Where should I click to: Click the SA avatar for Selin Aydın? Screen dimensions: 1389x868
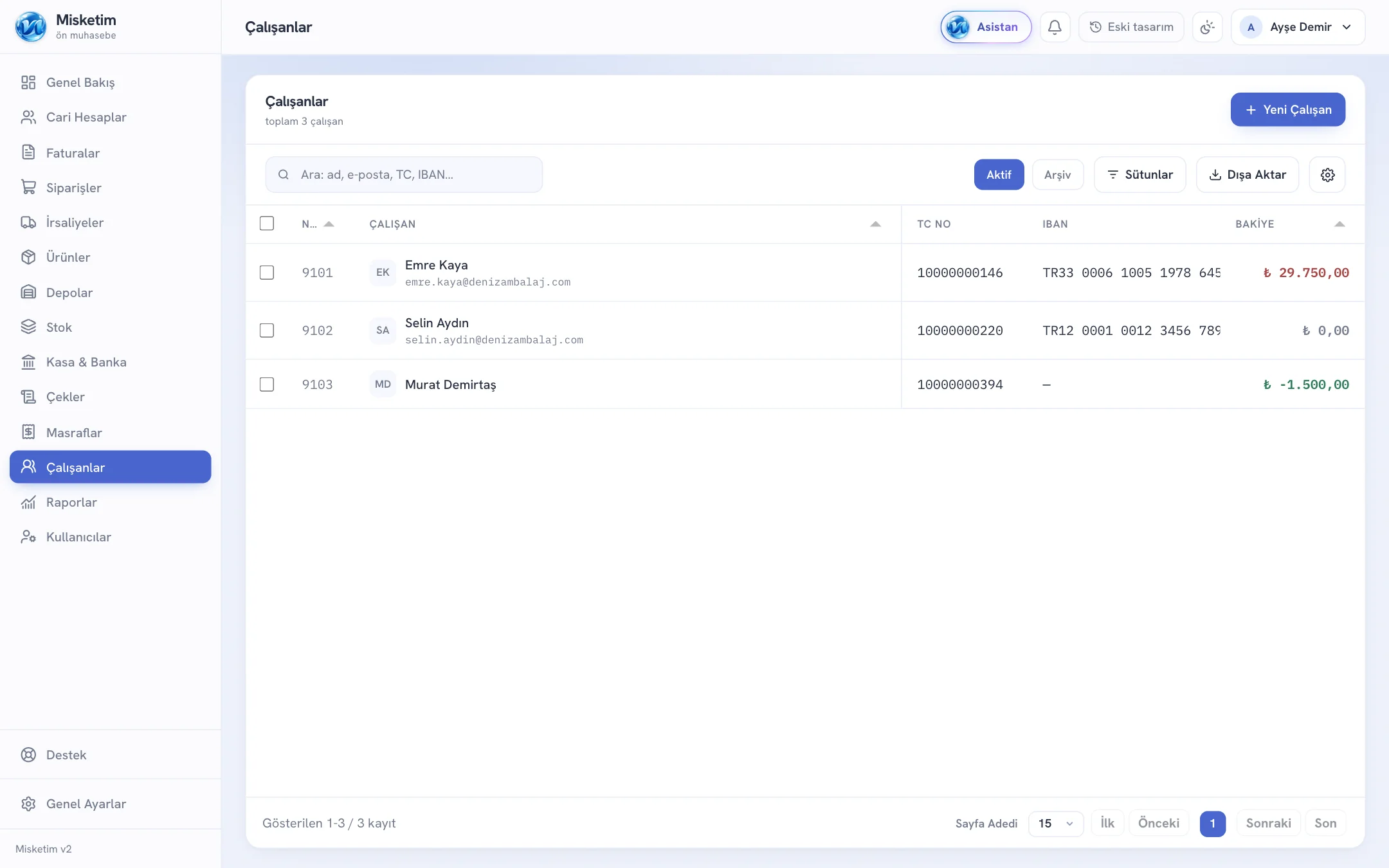coord(383,330)
